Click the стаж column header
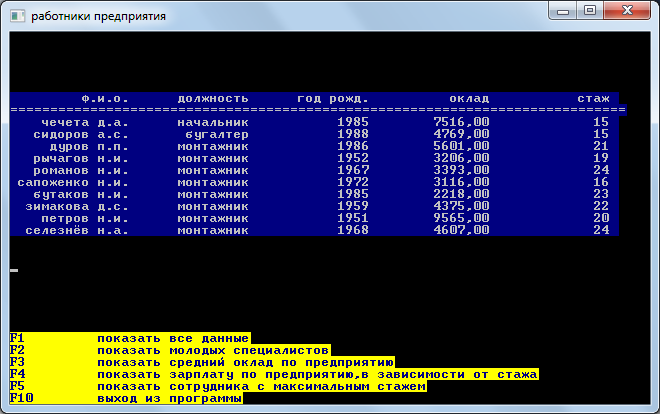 (x=593, y=99)
